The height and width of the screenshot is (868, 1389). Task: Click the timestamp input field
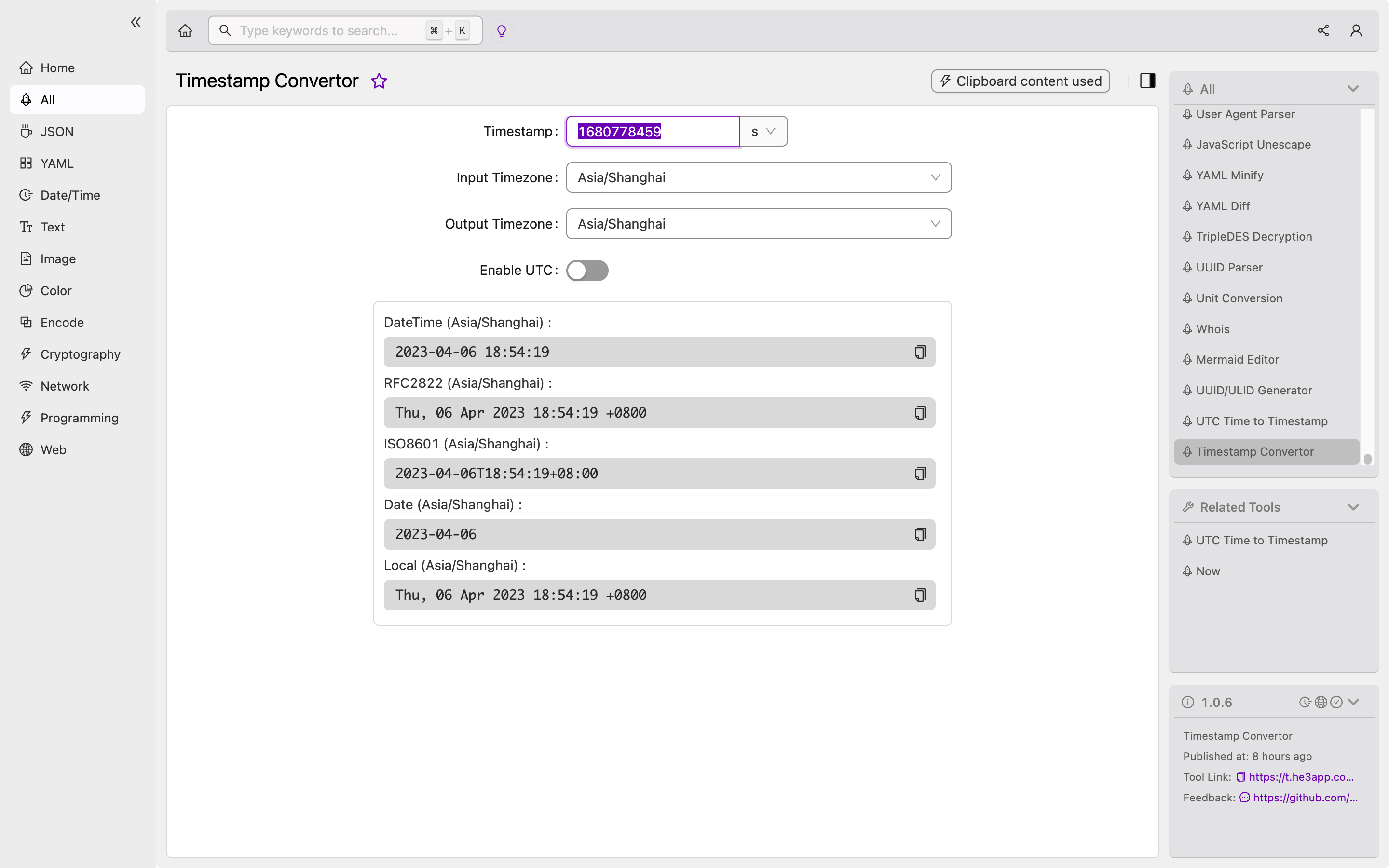[x=652, y=131]
